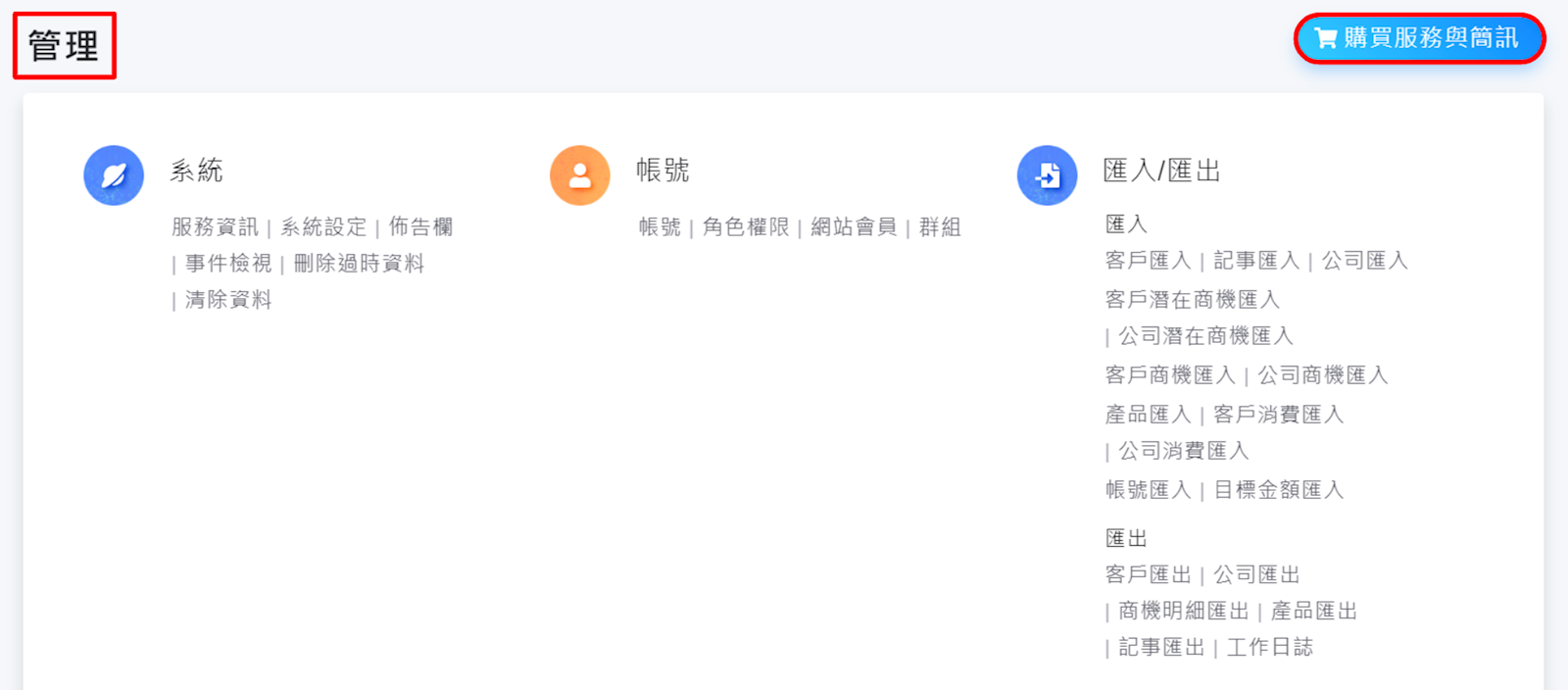Open the 服務資訊 link
This screenshot has width=1568, height=690.
(215, 227)
